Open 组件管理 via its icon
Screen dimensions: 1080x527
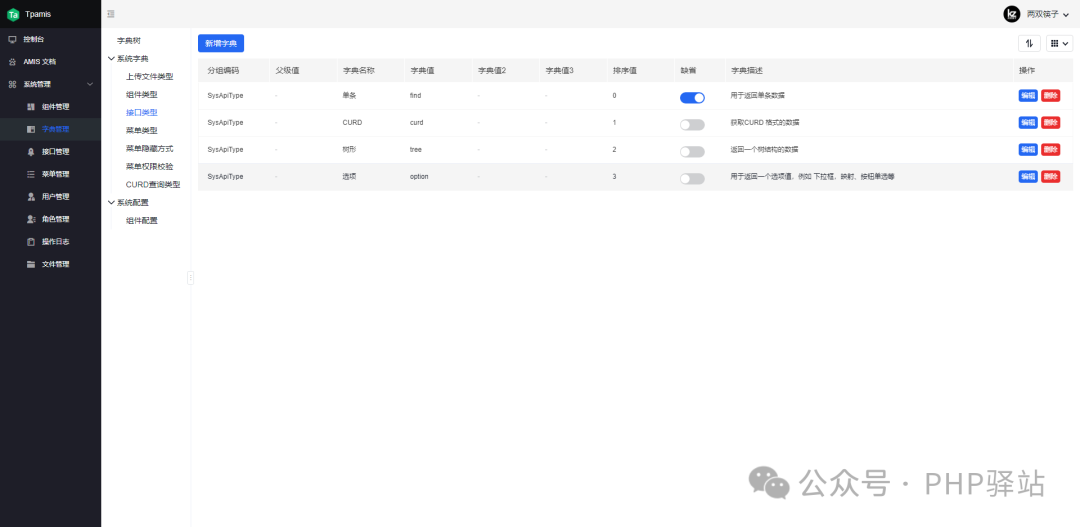[x=30, y=107]
